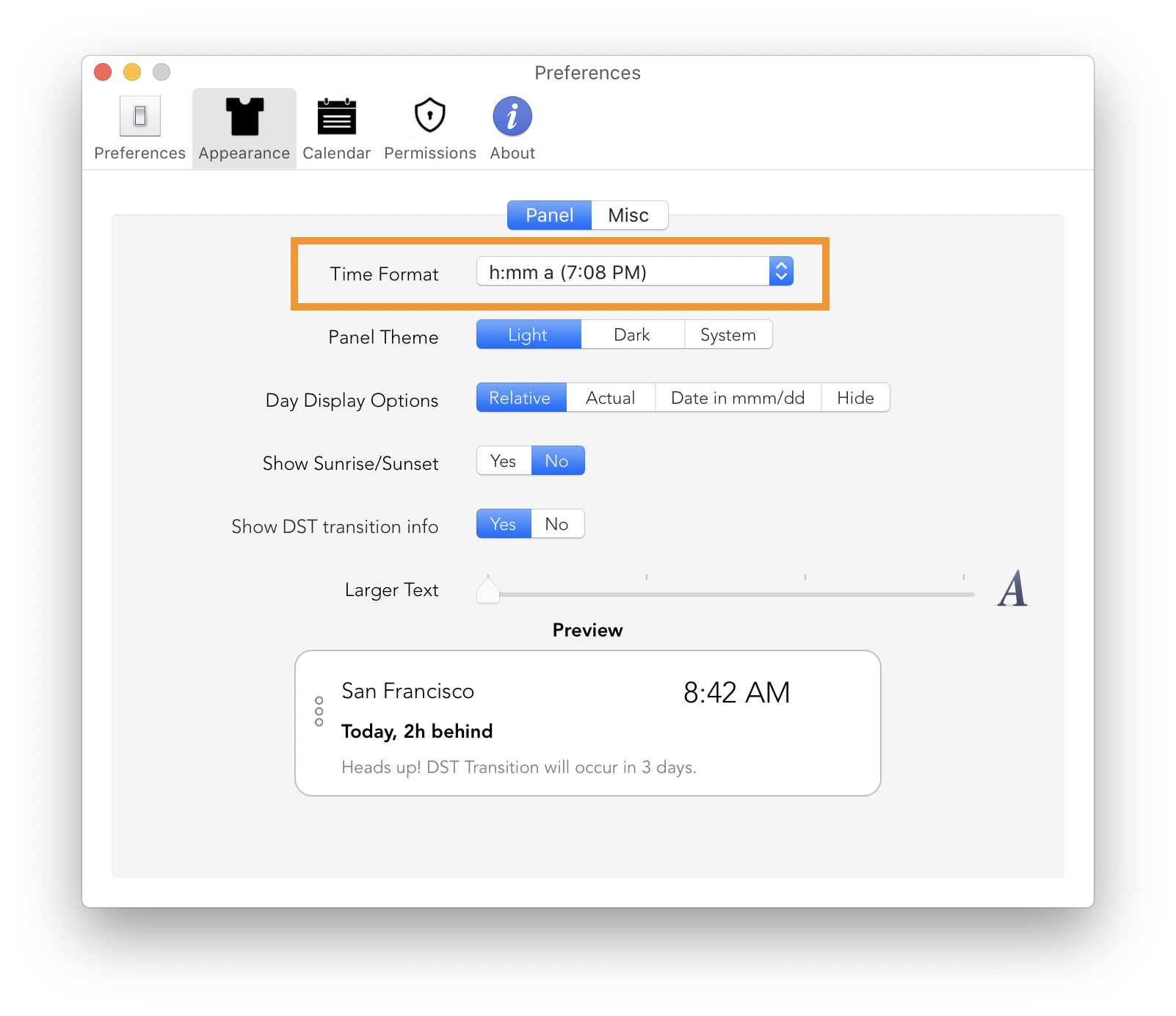This screenshot has height=1016, width=1176.
Task: Minimize the Preferences window
Action: [132, 72]
